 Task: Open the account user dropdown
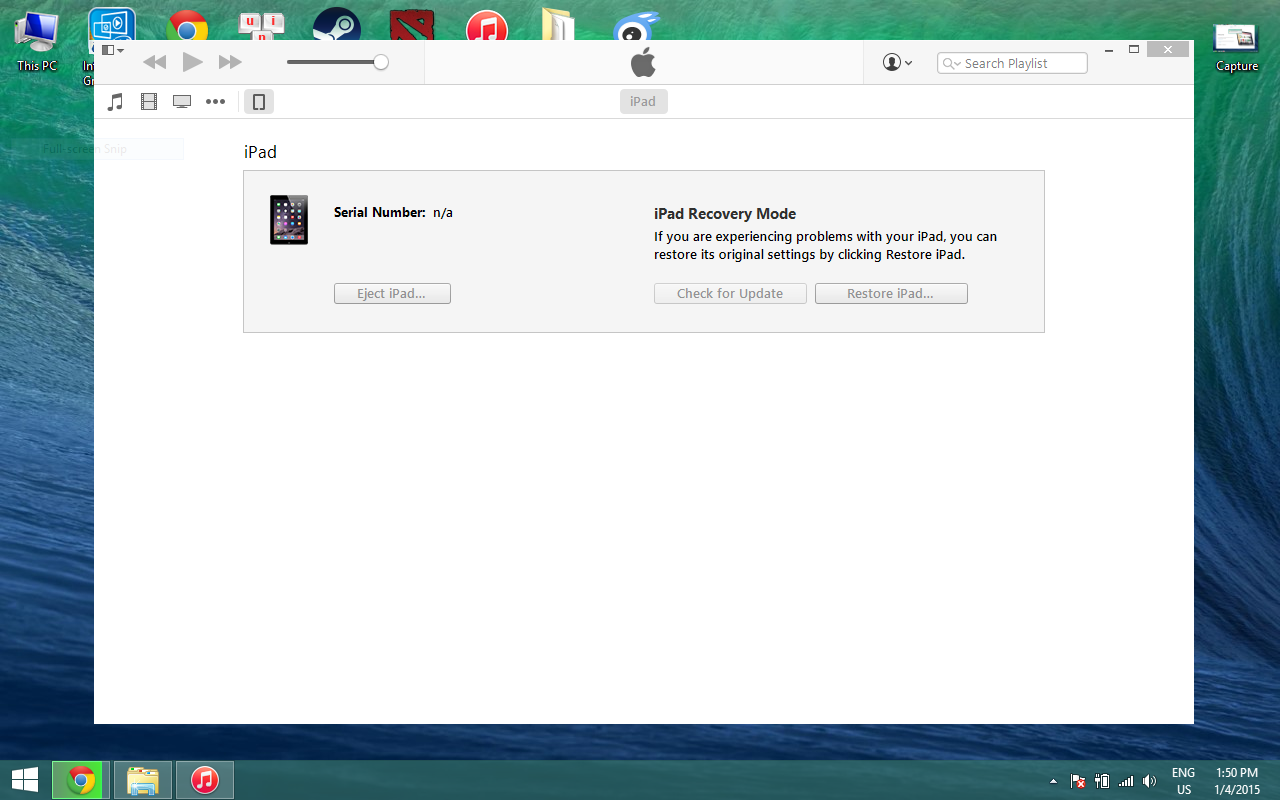pos(897,63)
